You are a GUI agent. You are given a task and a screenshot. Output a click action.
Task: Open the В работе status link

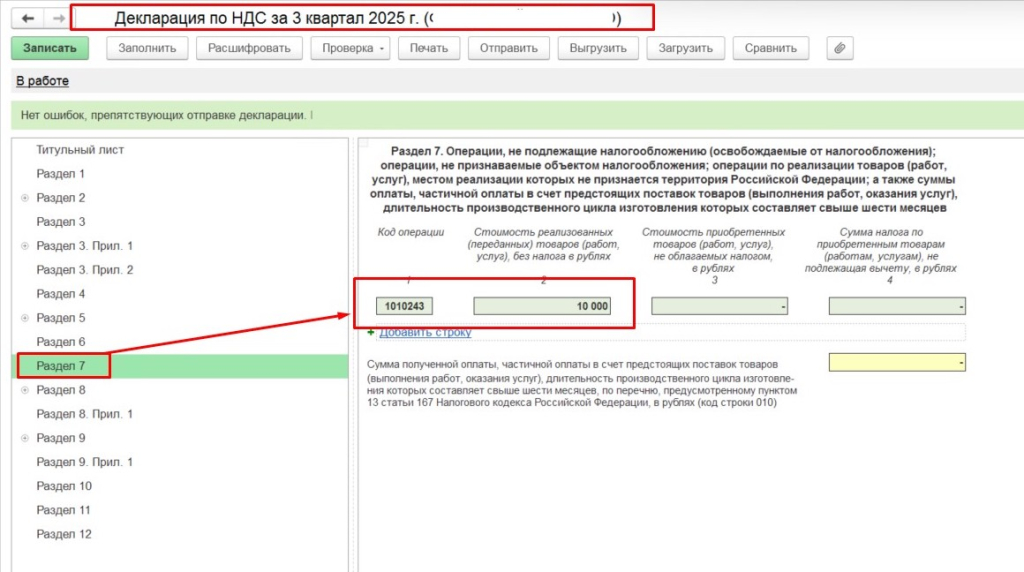[x=42, y=81]
